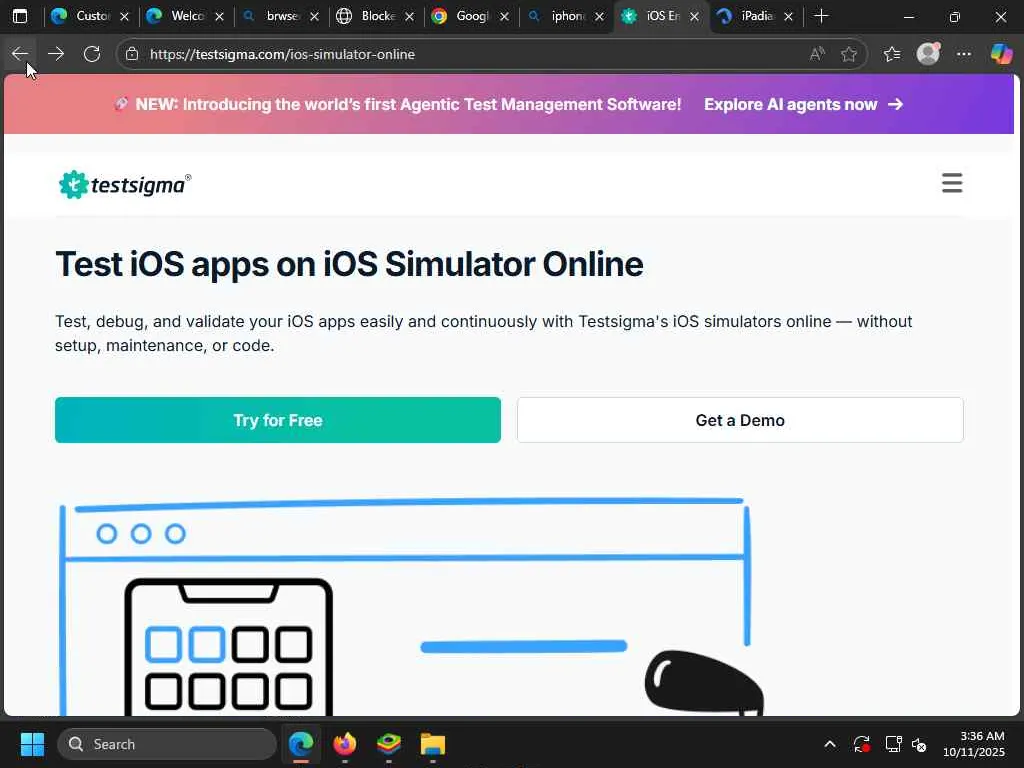Image resolution: width=1024 pixels, height=768 pixels.
Task: Open BlueStacks from the taskbar
Action: click(x=389, y=744)
